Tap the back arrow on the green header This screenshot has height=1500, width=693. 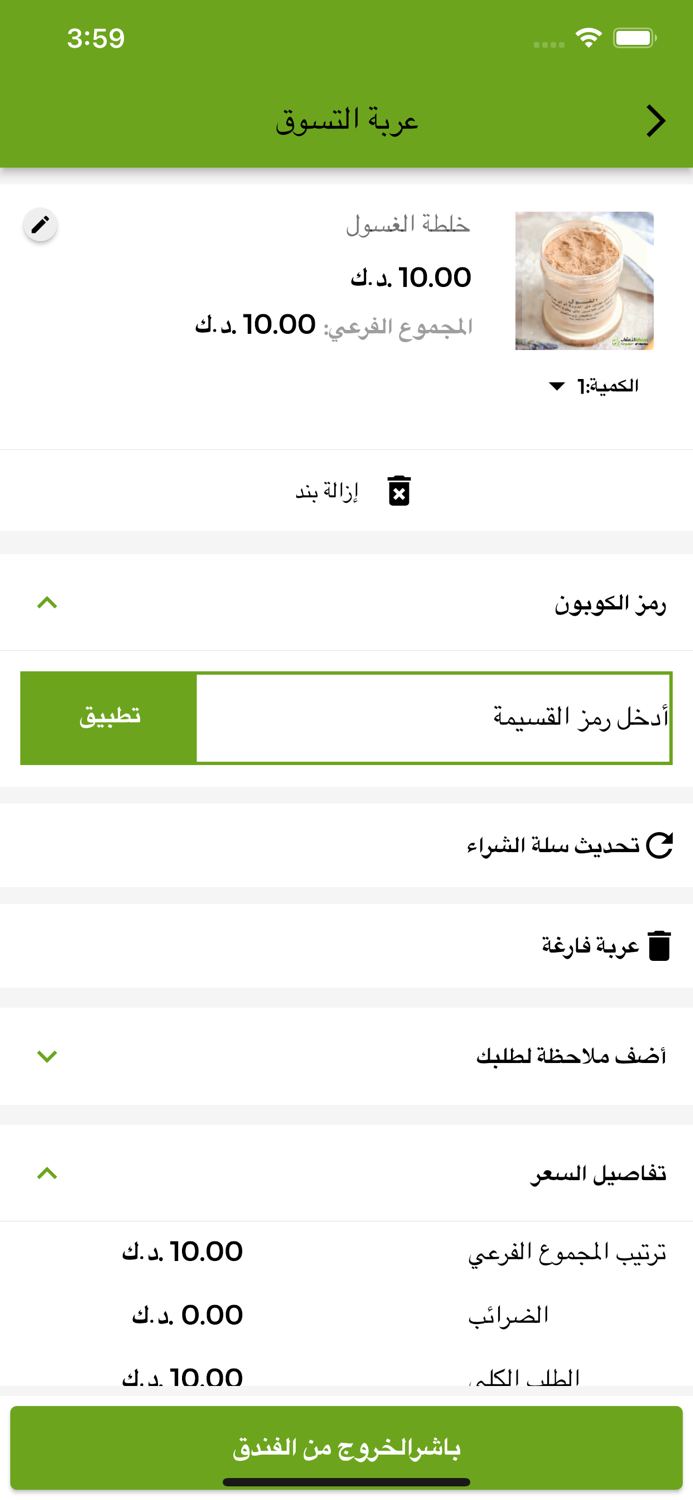656,120
